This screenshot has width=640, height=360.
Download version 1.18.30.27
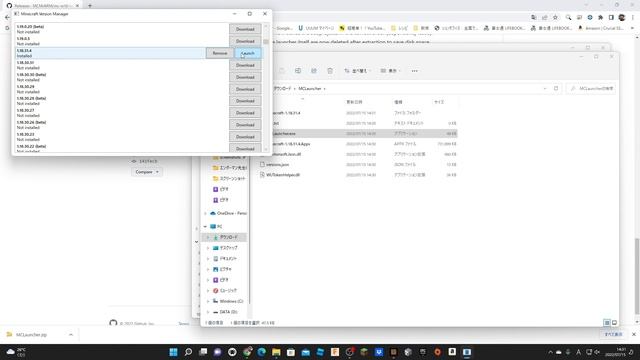pos(245,113)
